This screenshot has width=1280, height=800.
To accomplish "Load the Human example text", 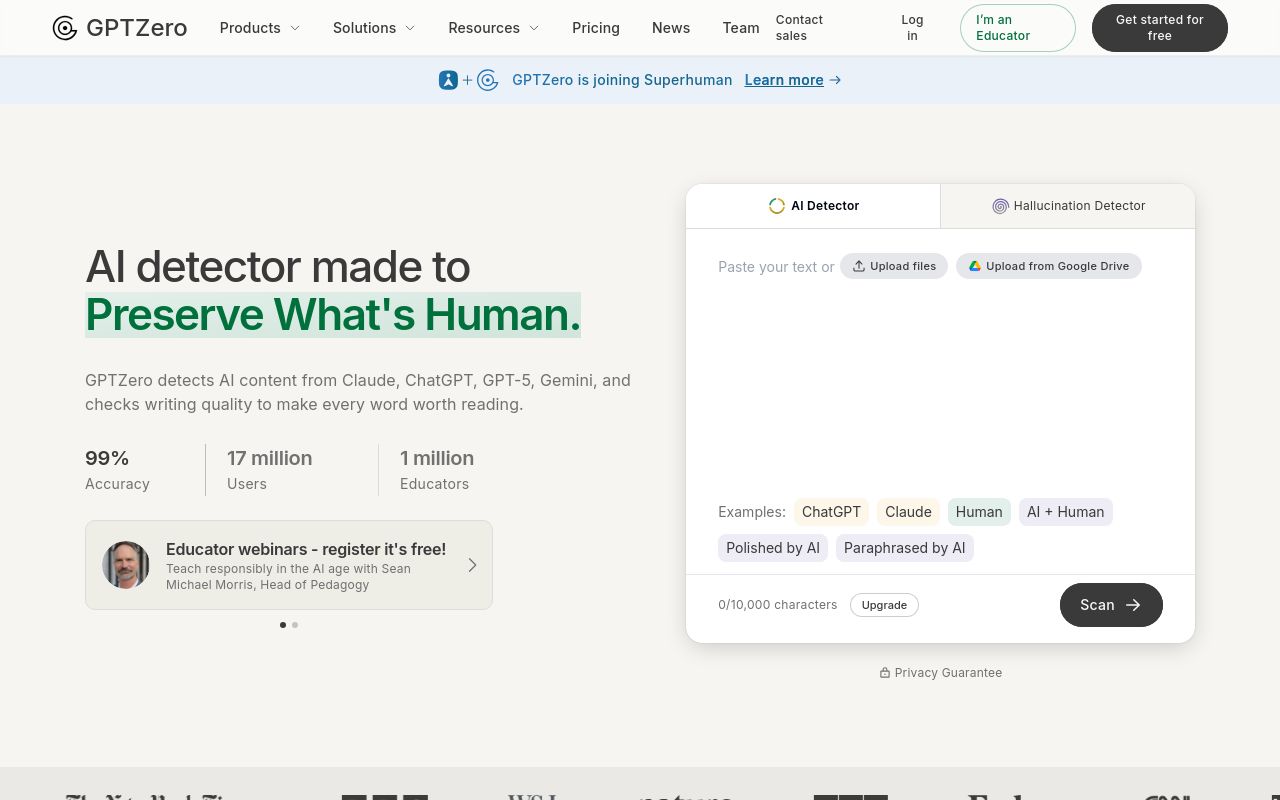I will (979, 512).
